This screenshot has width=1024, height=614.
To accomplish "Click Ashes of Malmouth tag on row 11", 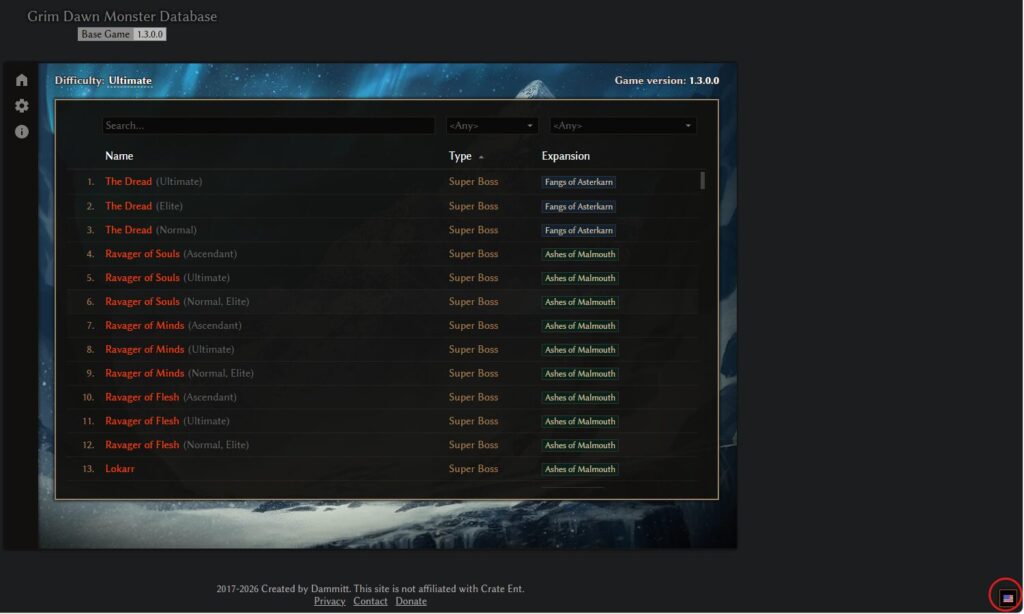I will [x=580, y=421].
